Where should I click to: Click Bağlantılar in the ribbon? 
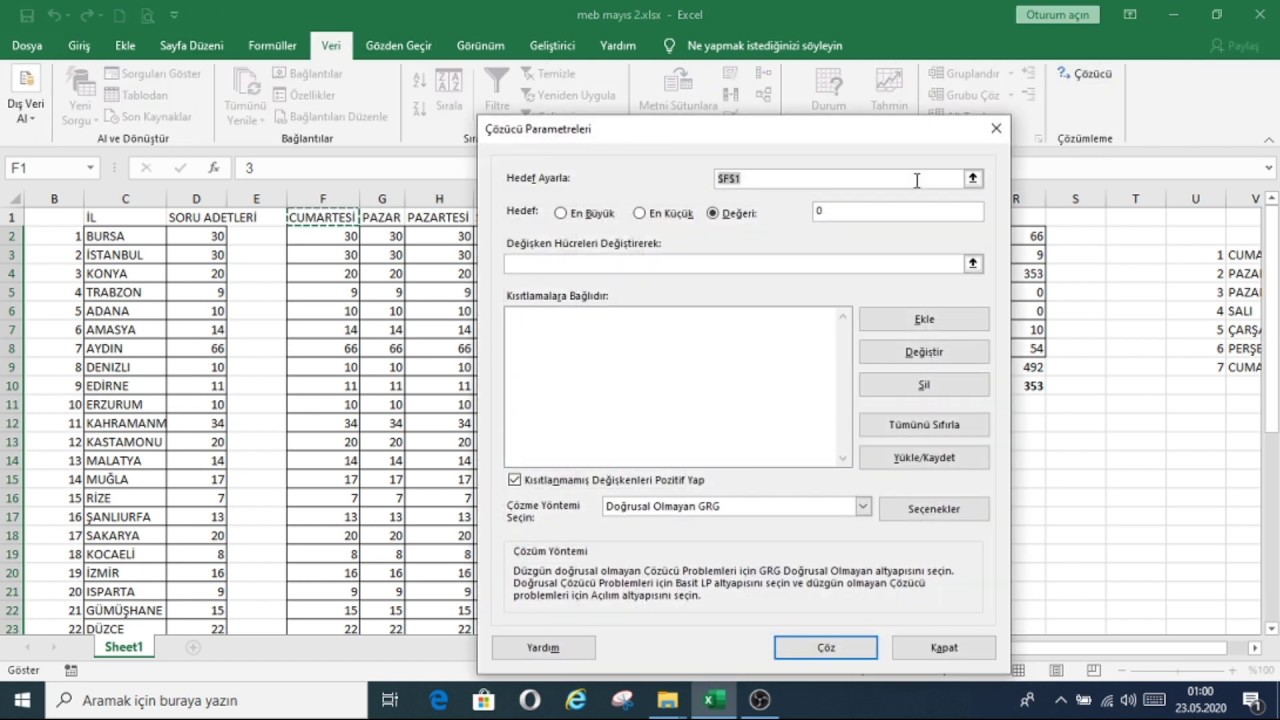click(x=307, y=74)
